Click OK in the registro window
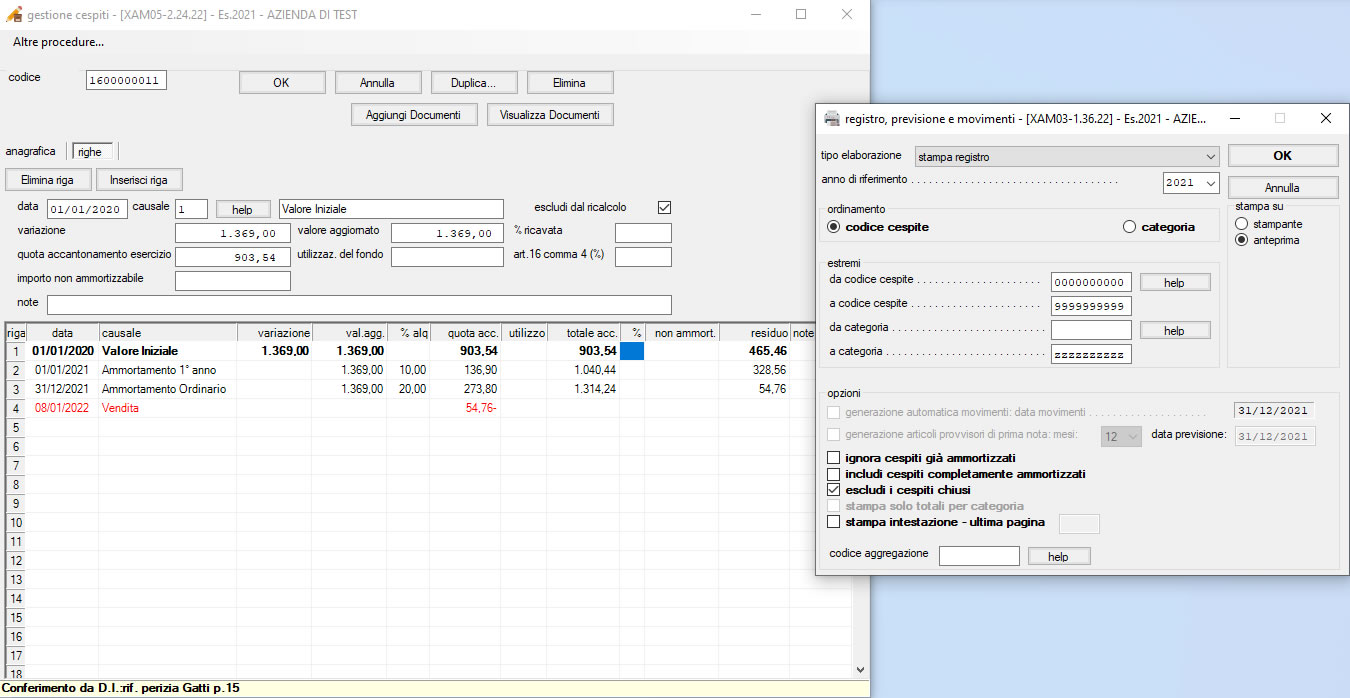This screenshot has height=698, width=1350. (1283, 156)
